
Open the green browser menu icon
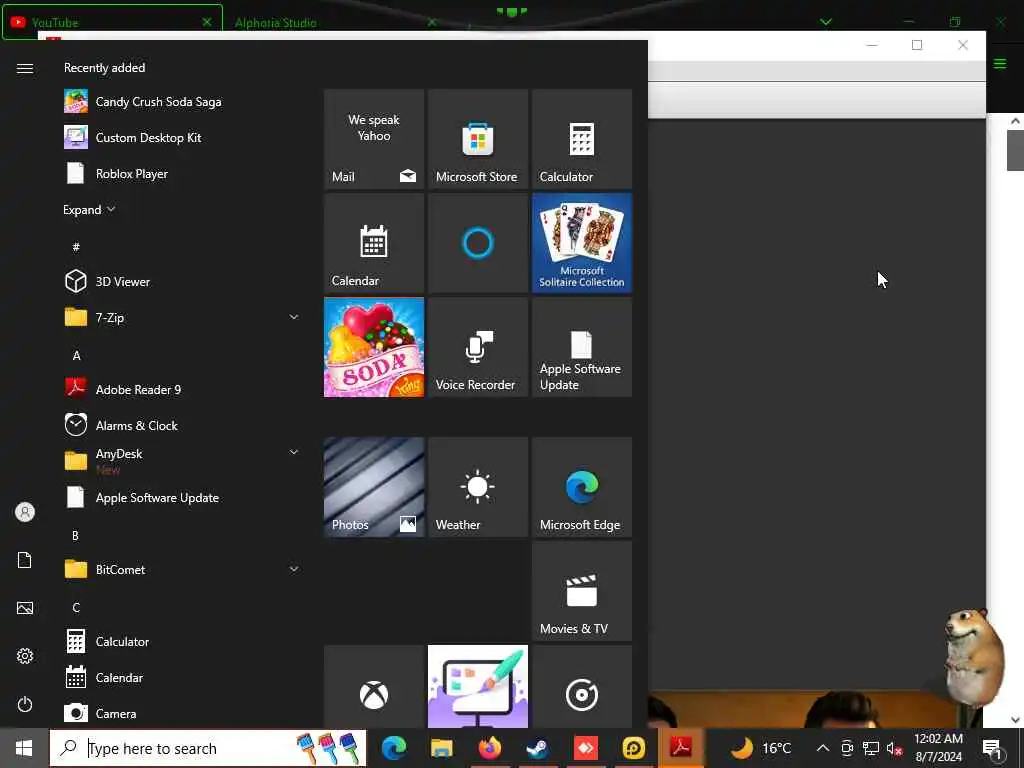[1000, 63]
